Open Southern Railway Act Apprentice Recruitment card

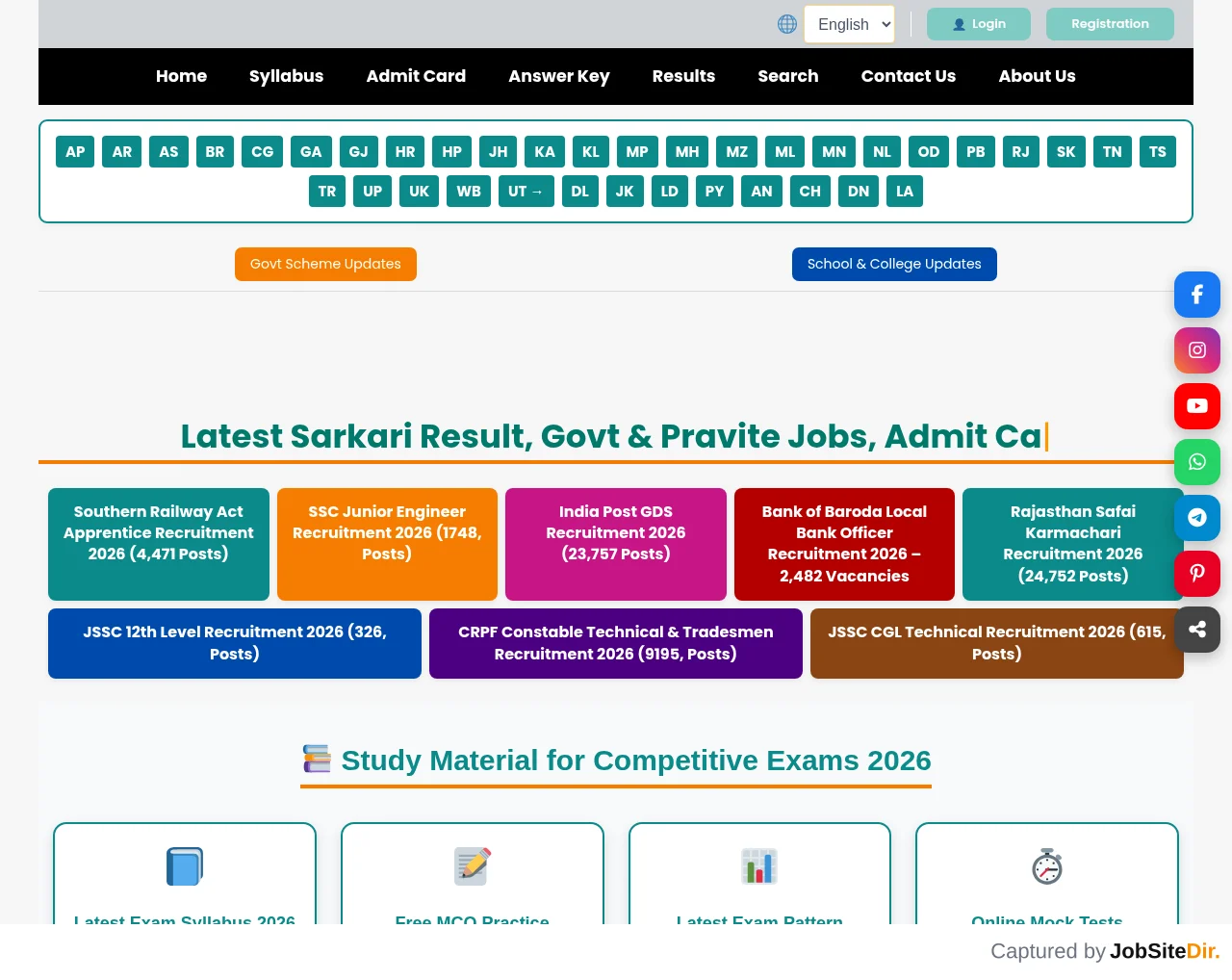point(159,544)
